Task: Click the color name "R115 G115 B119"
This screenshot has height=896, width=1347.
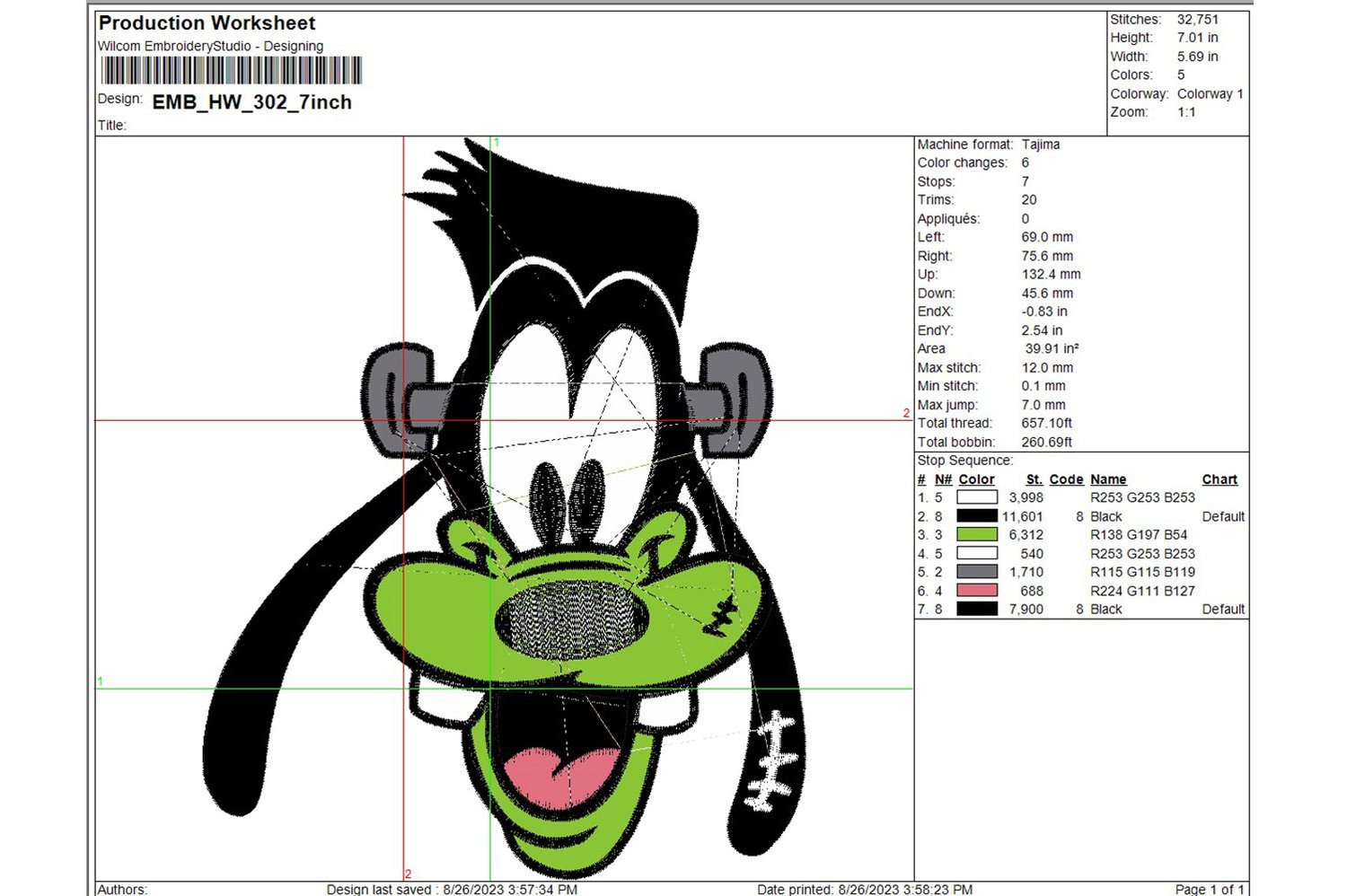Action: point(1143,572)
